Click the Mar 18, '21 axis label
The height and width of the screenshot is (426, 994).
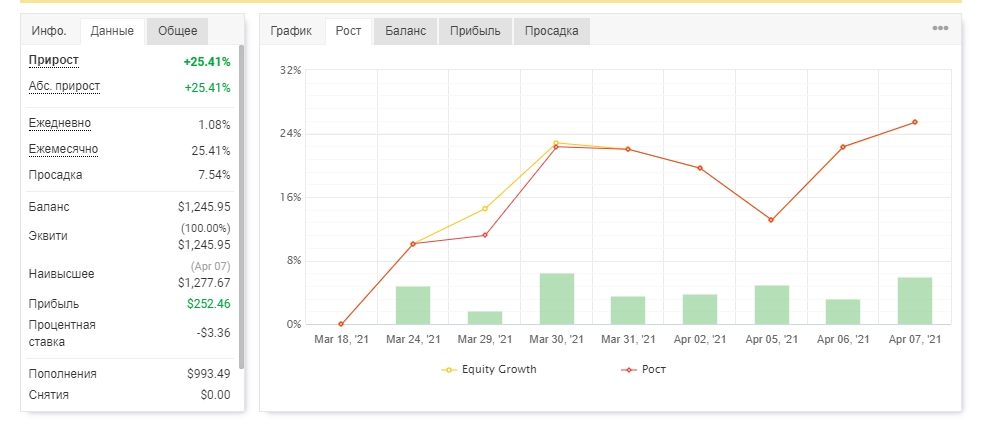341,340
